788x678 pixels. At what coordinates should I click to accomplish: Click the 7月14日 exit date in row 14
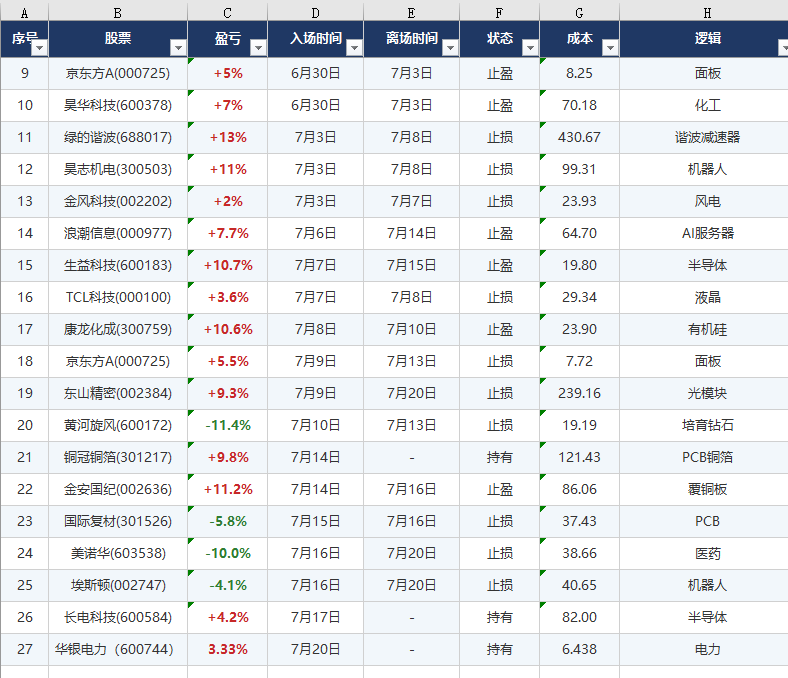click(412, 233)
